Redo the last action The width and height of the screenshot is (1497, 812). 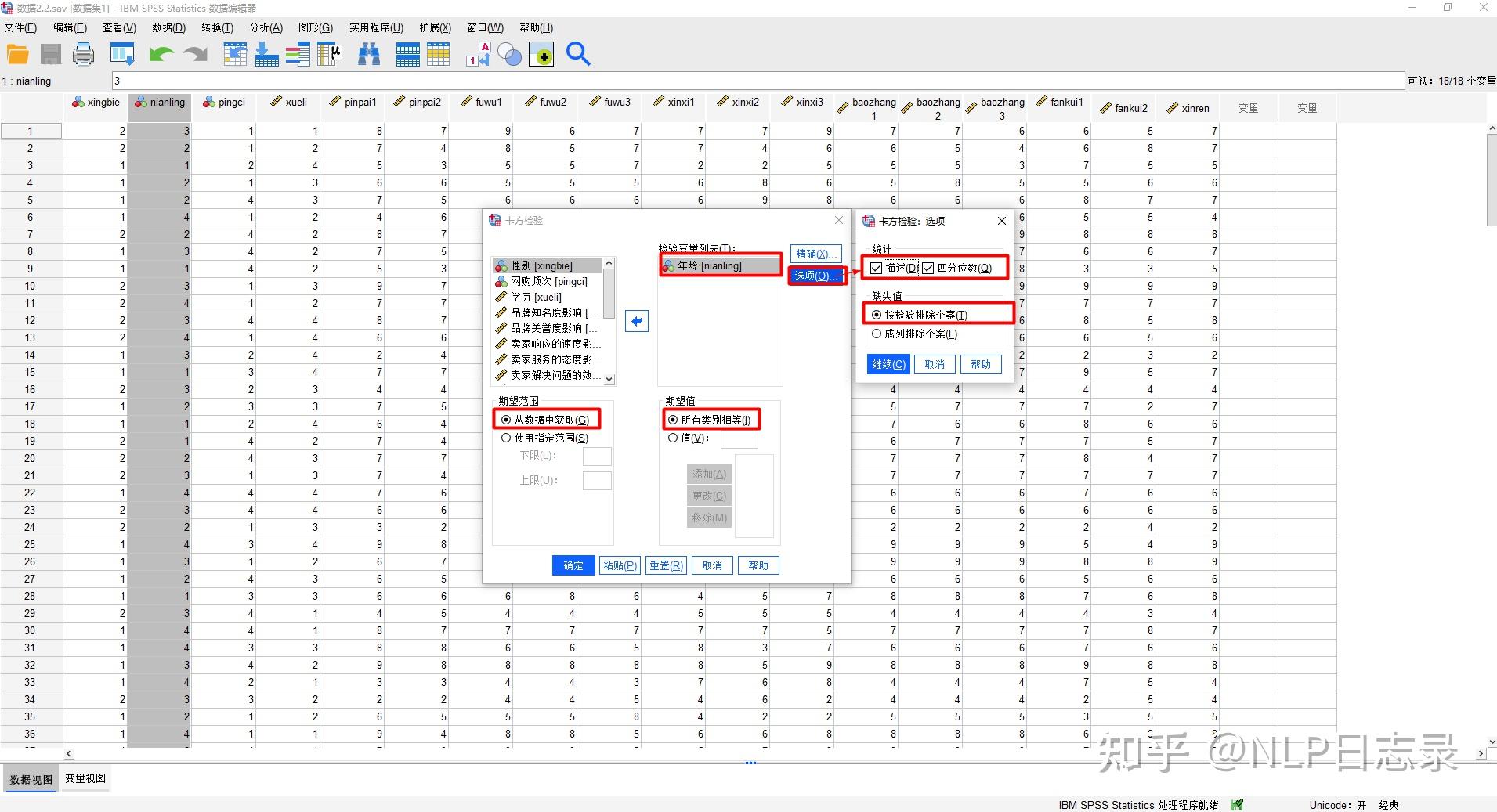(x=193, y=54)
